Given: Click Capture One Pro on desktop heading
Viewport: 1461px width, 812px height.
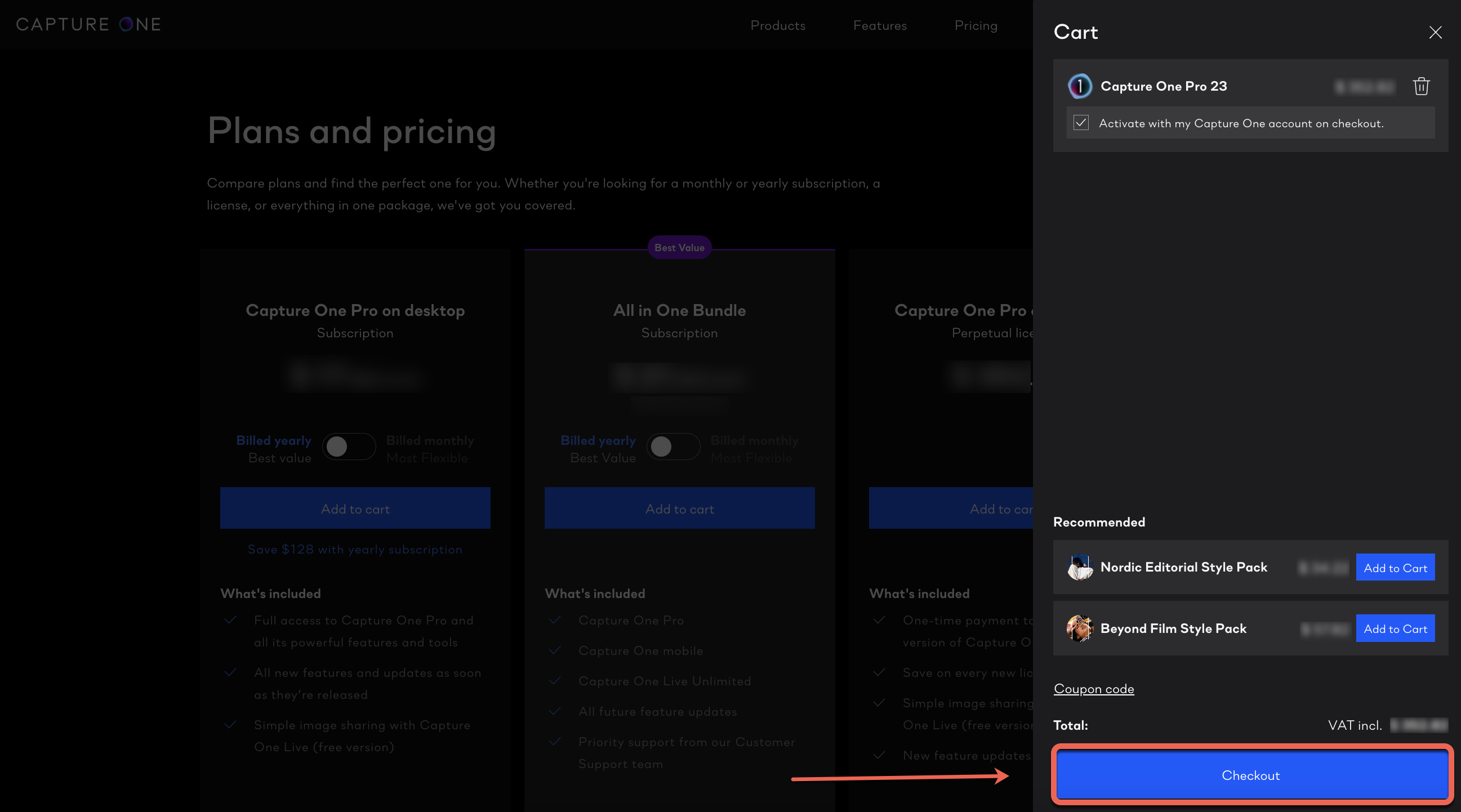Looking at the screenshot, I should coord(355,310).
